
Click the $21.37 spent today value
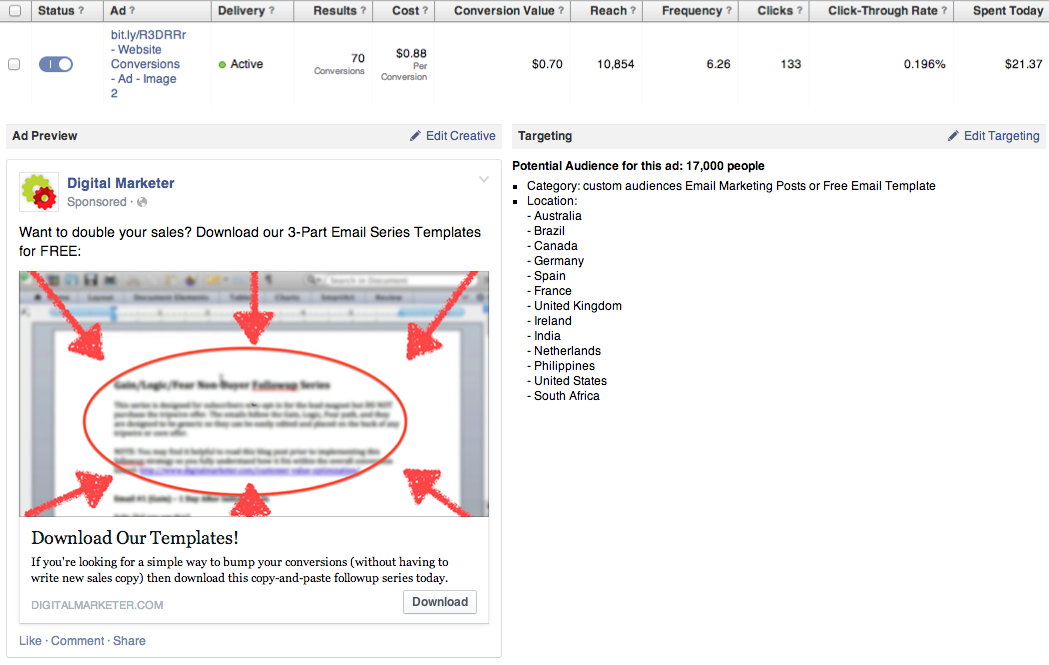point(1024,64)
